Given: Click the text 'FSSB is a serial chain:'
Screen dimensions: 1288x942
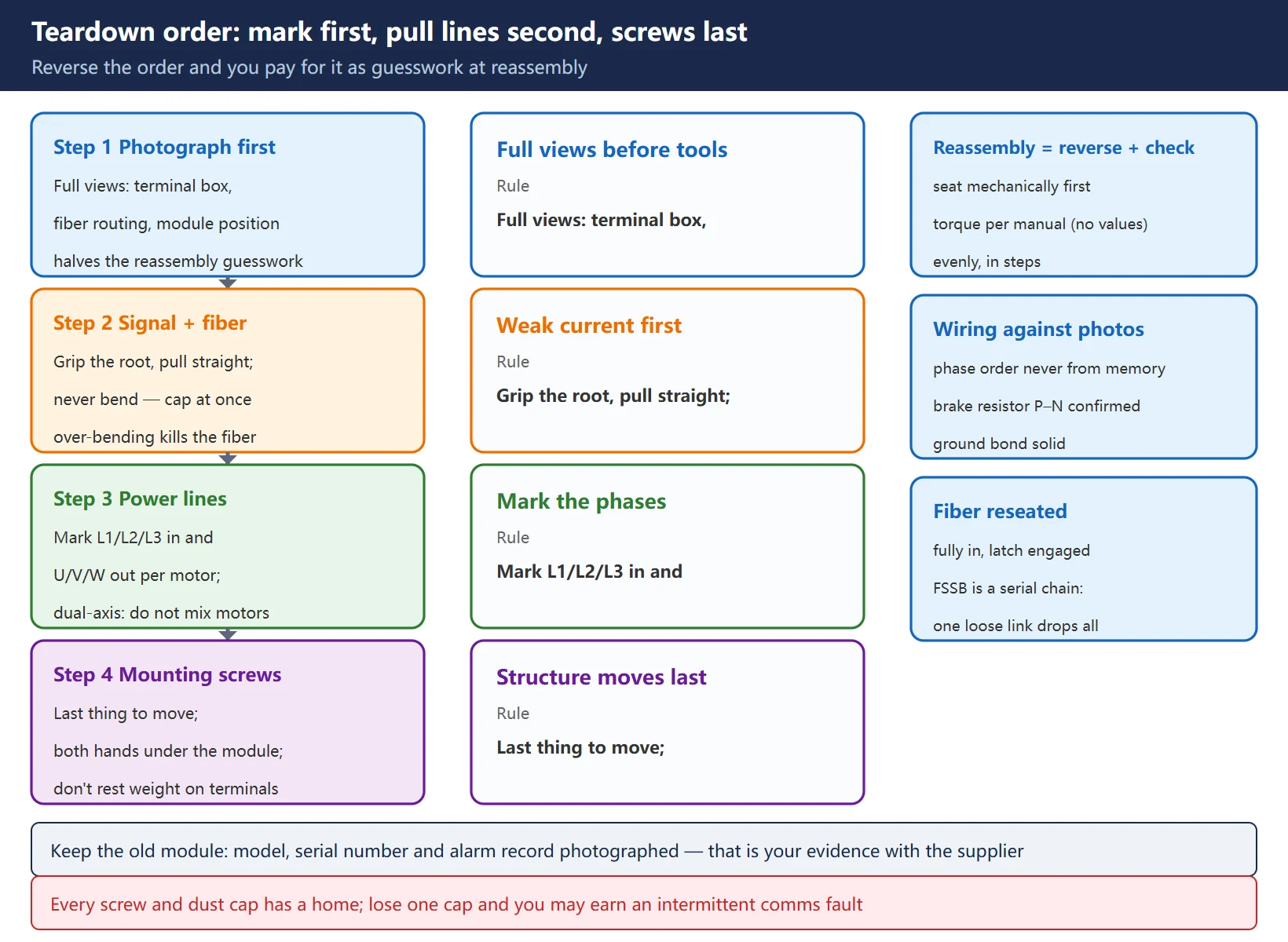Looking at the screenshot, I should coord(1008,588).
